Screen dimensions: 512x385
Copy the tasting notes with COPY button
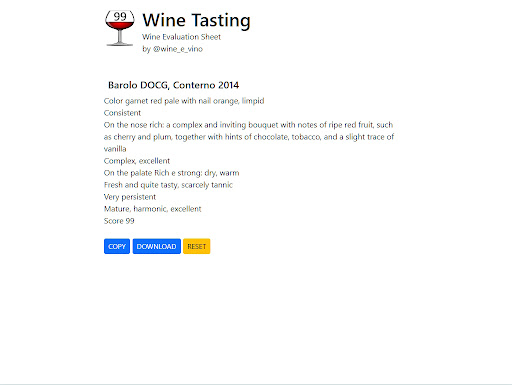[117, 246]
